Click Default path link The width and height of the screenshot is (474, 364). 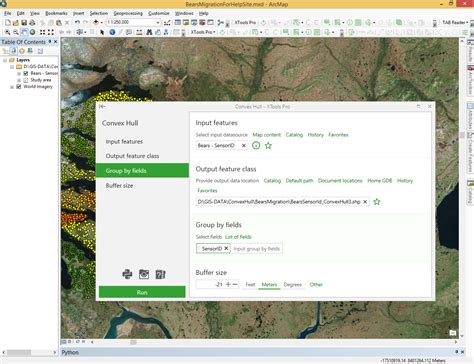click(299, 181)
